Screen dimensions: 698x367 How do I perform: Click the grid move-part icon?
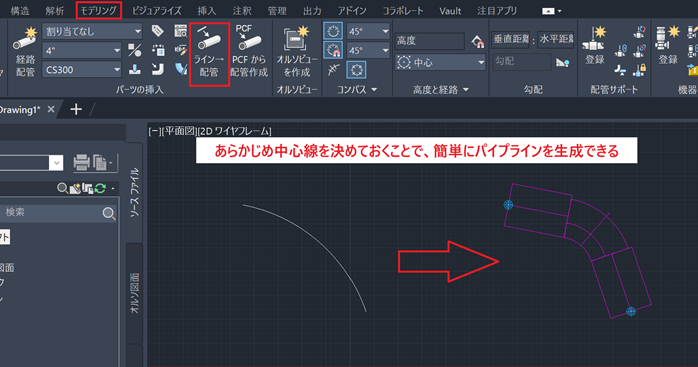(x=158, y=50)
